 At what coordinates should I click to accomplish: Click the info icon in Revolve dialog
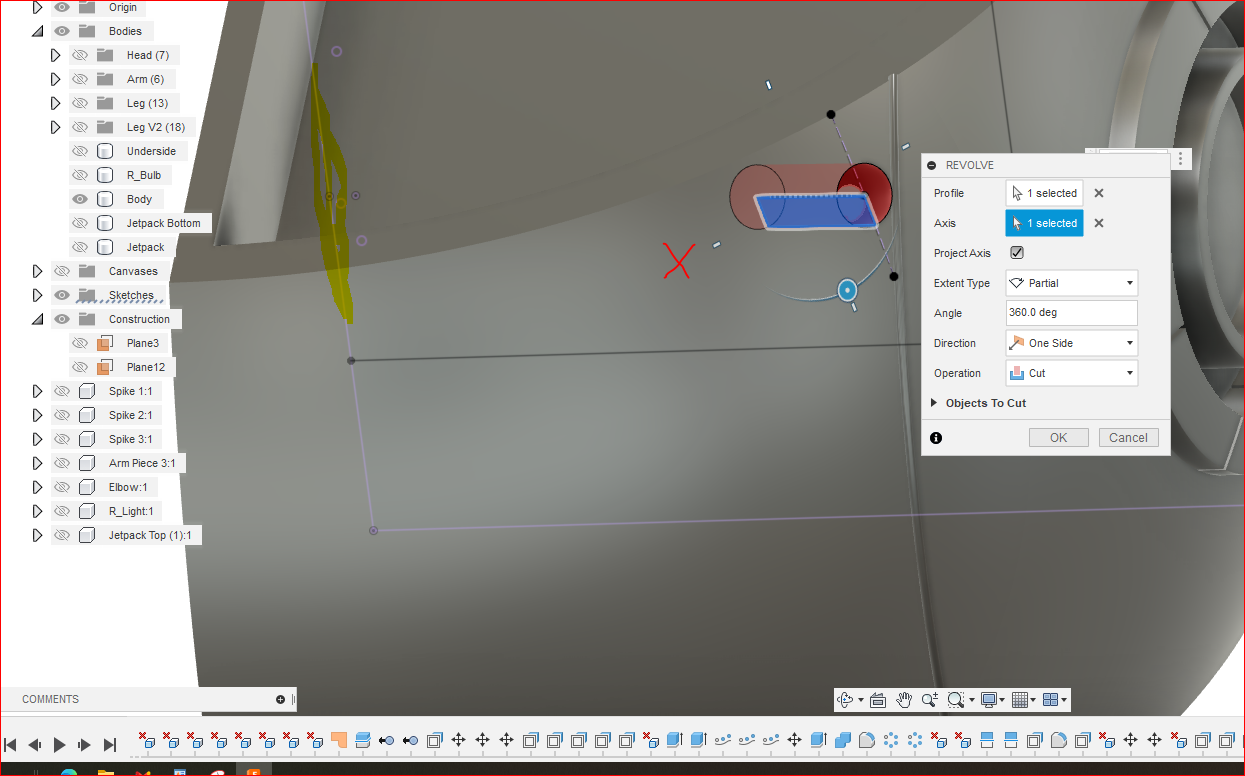(x=936, y=438)
